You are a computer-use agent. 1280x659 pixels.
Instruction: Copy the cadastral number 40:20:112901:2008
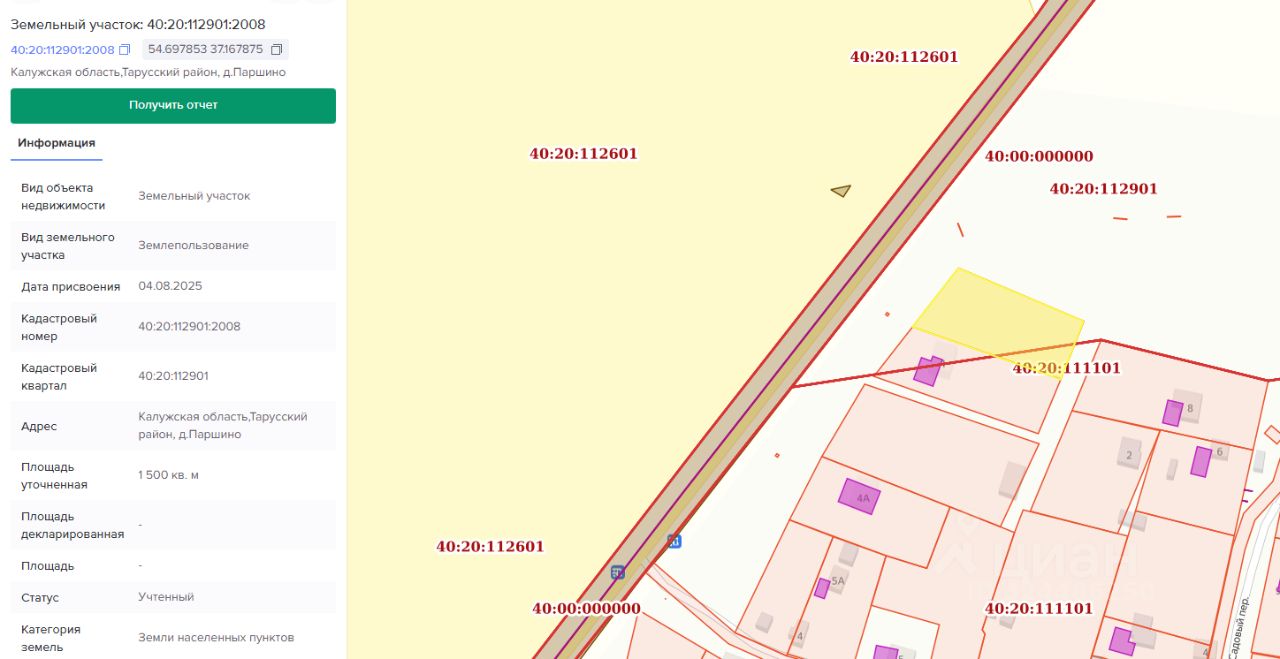click(x=125, y=50)
